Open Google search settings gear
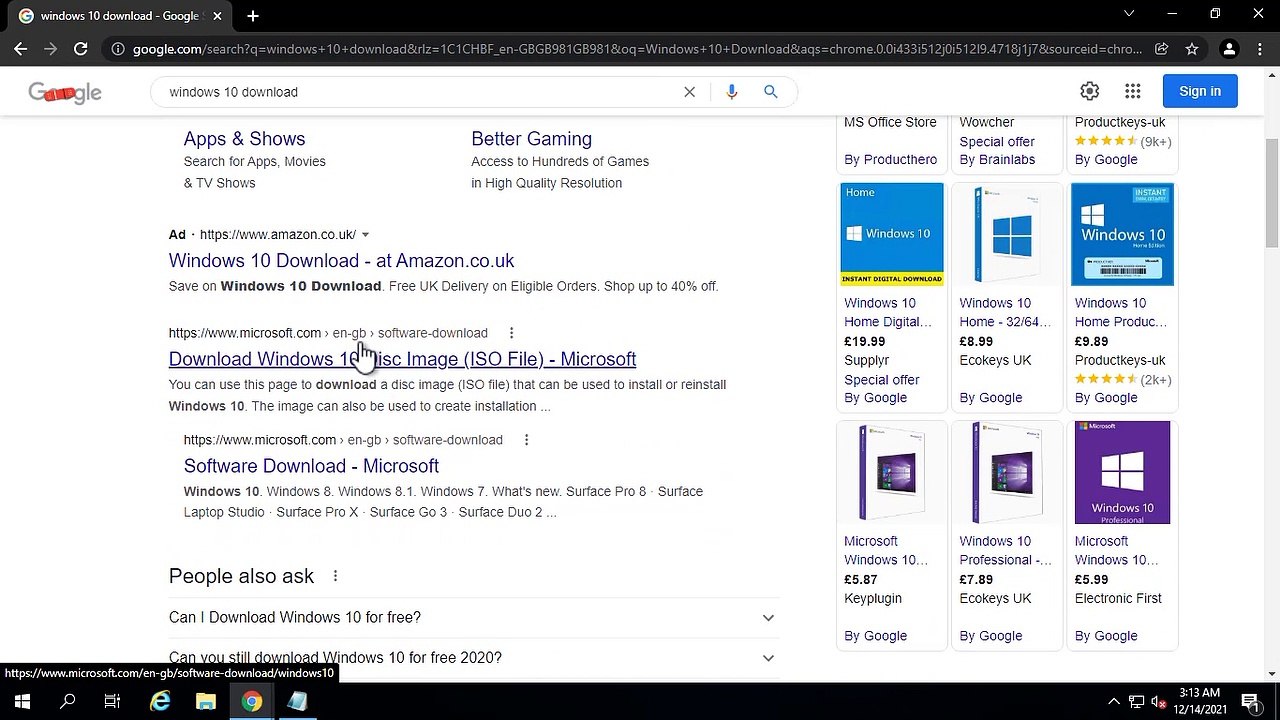The width and height of the screenshot is (1280, 720). pos(1089,91)
